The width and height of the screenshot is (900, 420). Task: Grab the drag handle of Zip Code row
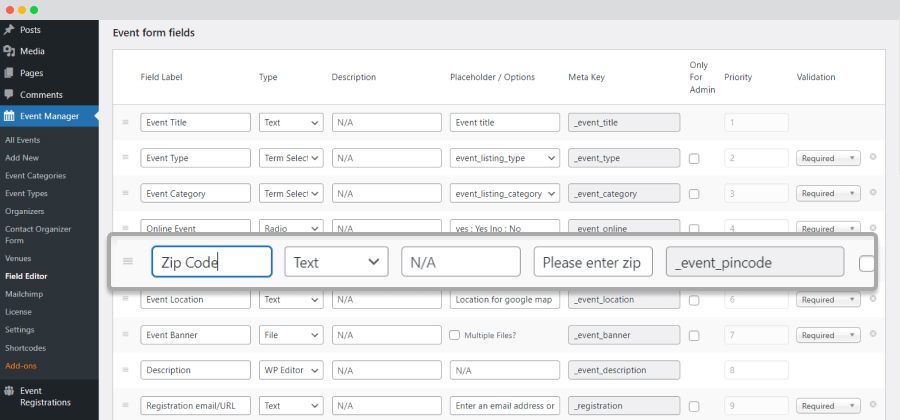[x=128, y=262]
